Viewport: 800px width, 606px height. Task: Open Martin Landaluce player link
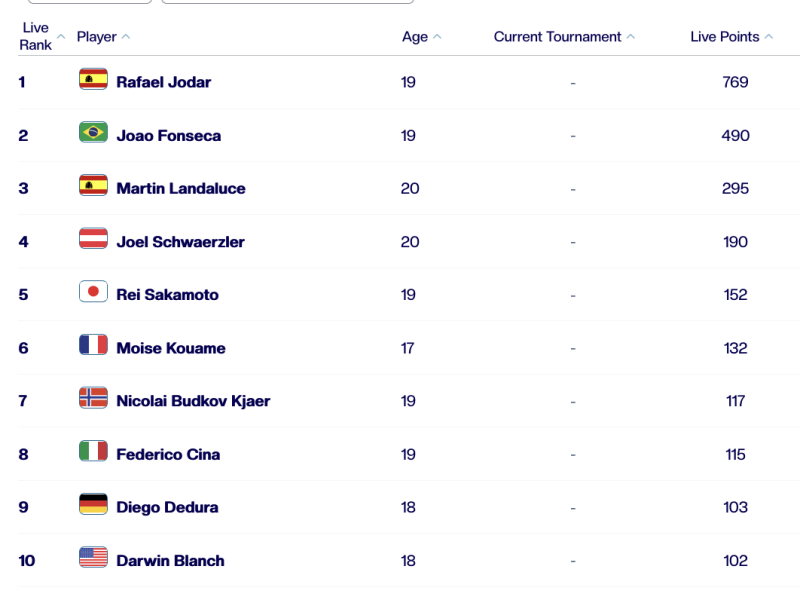click(180, 188)
